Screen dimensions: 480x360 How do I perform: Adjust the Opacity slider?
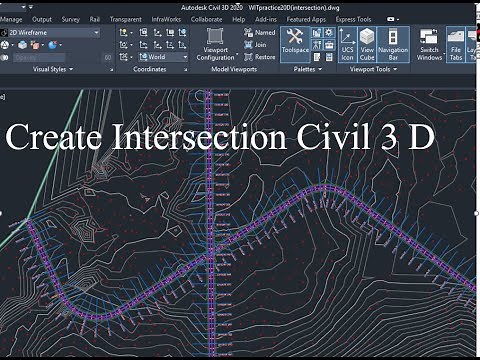[x=40, y=57]
